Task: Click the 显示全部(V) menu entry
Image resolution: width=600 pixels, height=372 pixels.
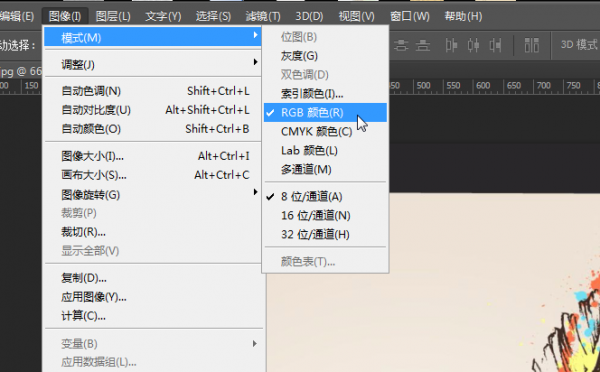Action: tap(153, 251)
